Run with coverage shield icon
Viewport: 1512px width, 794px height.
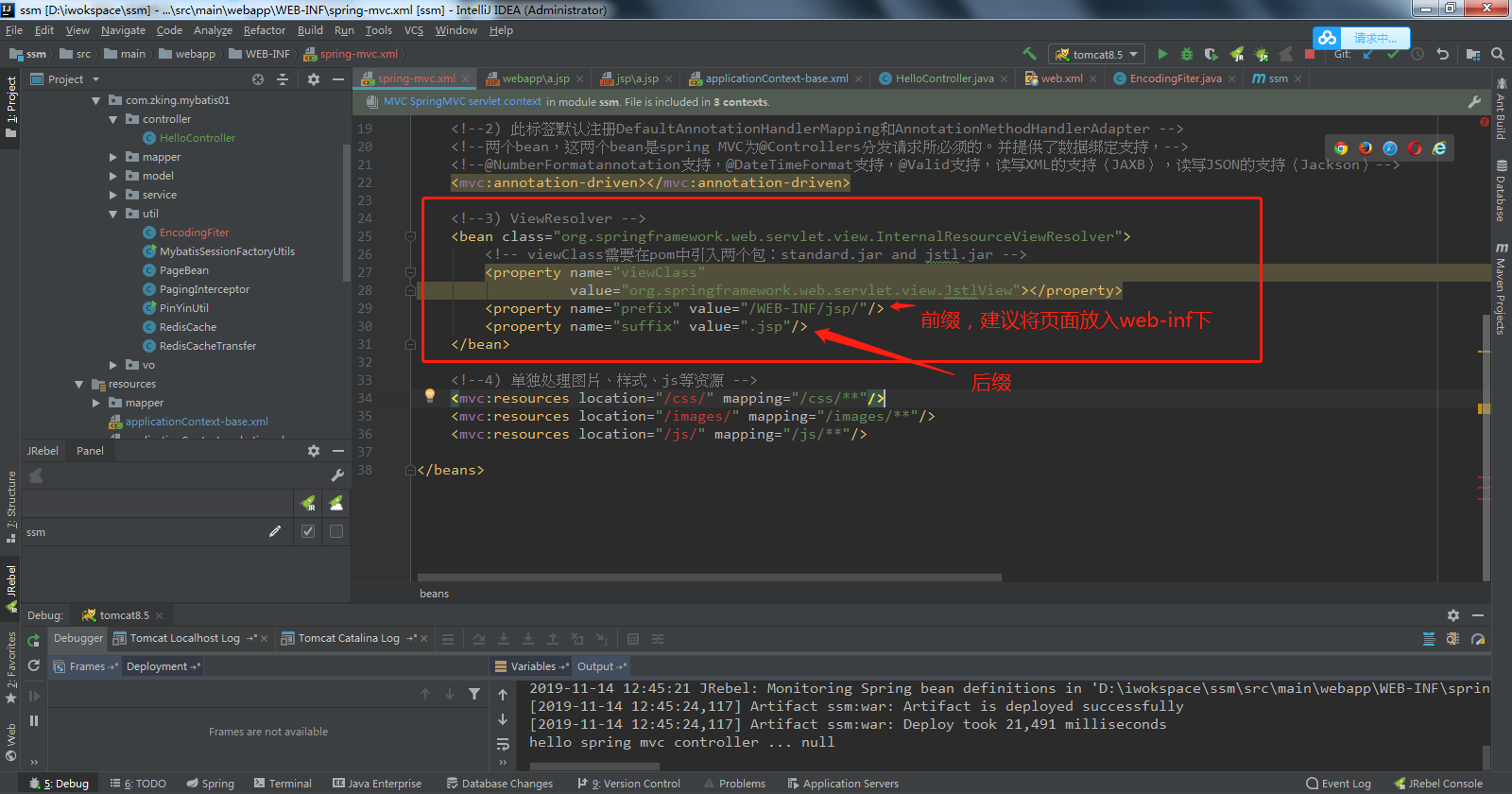click(1211, 54)
